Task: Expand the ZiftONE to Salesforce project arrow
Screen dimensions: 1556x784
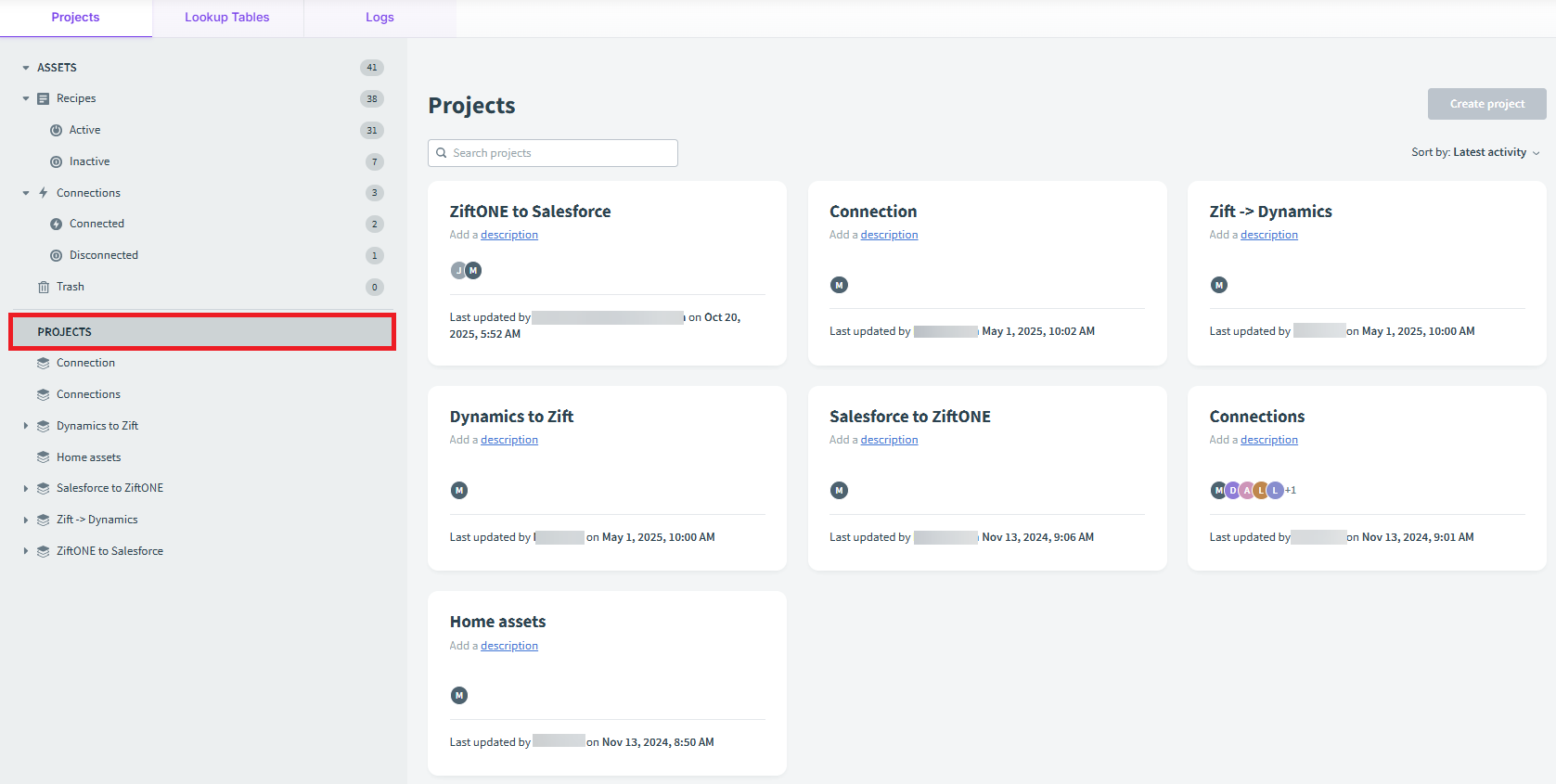Action: click(x=26, y=551)
